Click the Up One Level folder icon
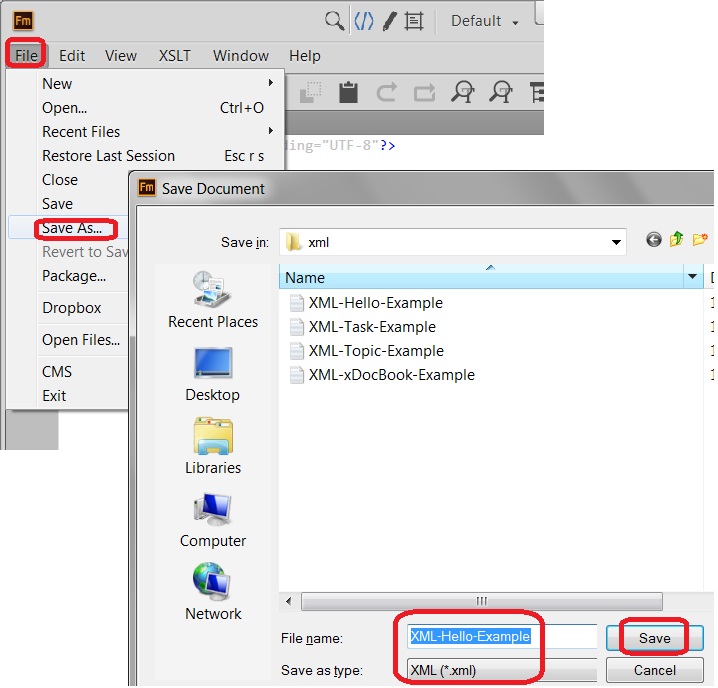 676,239
